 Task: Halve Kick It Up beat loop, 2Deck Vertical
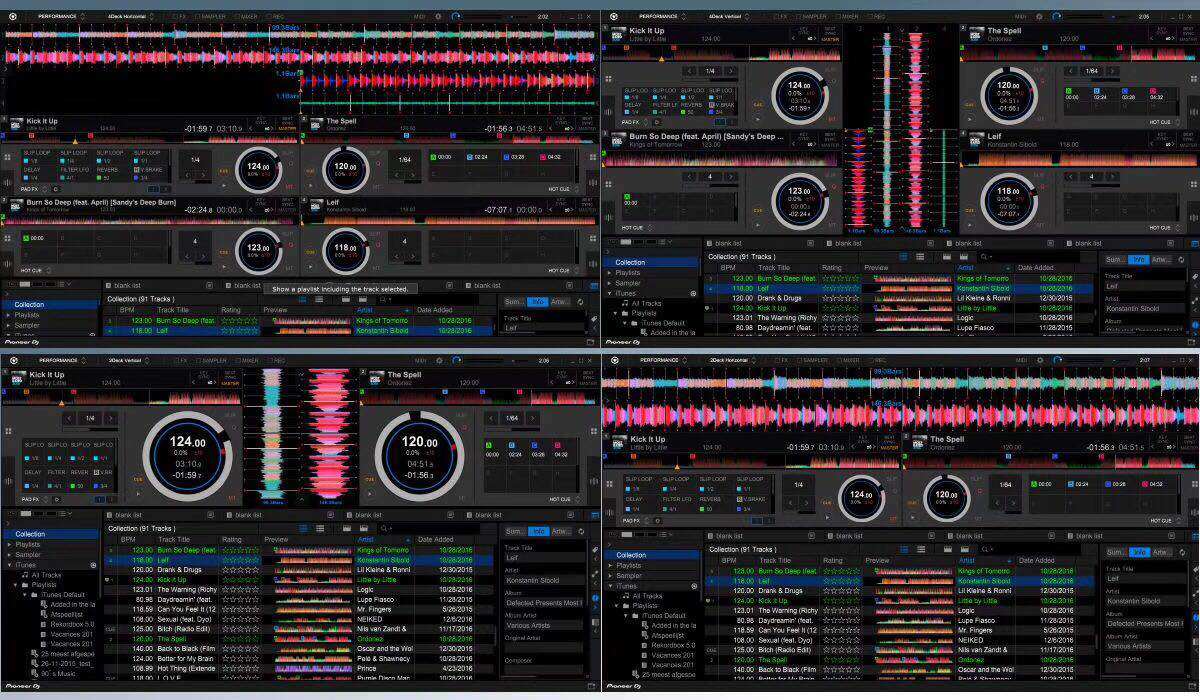pos(70,418)
